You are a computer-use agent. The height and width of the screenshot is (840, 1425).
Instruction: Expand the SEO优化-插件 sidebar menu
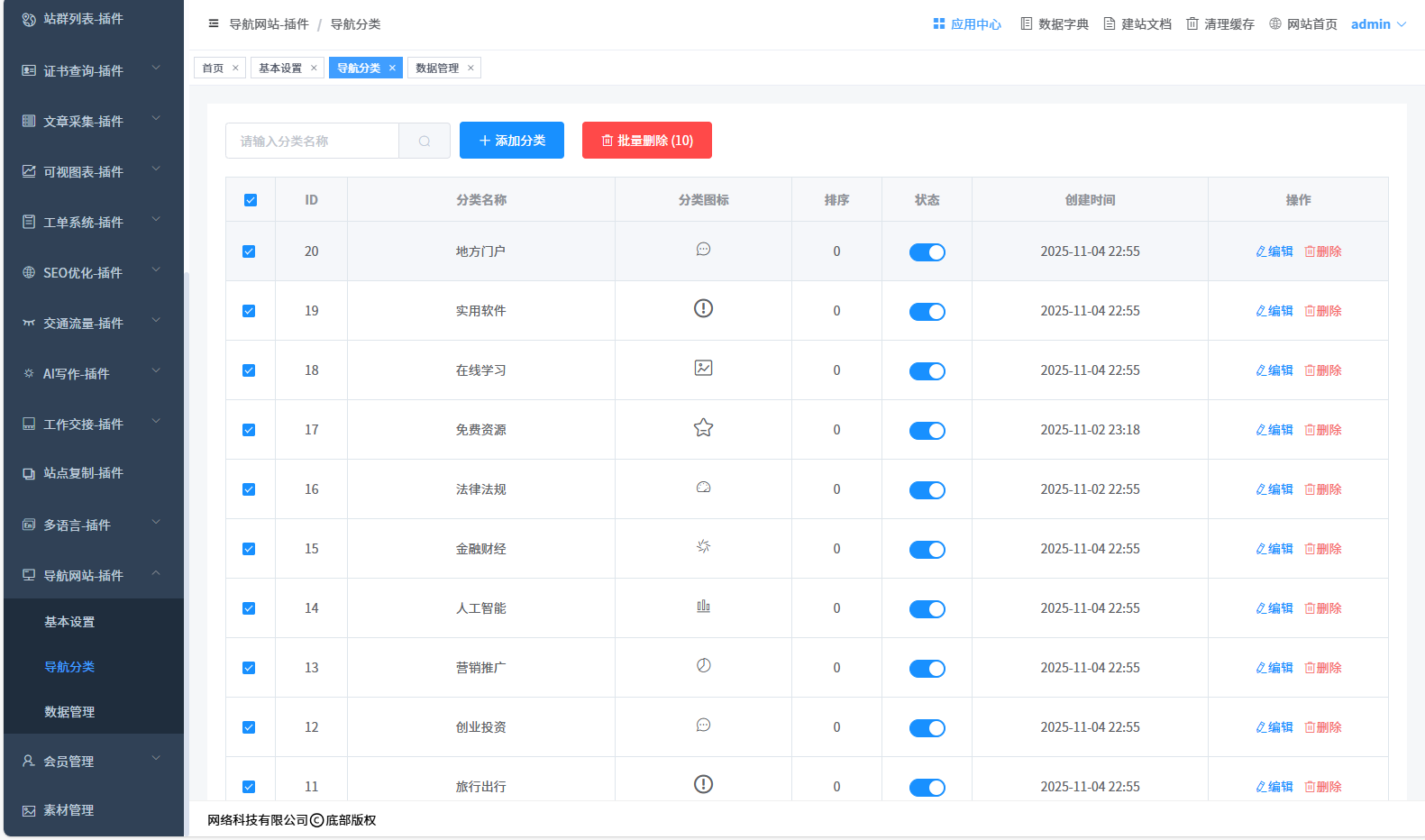(x=83, y=272)
